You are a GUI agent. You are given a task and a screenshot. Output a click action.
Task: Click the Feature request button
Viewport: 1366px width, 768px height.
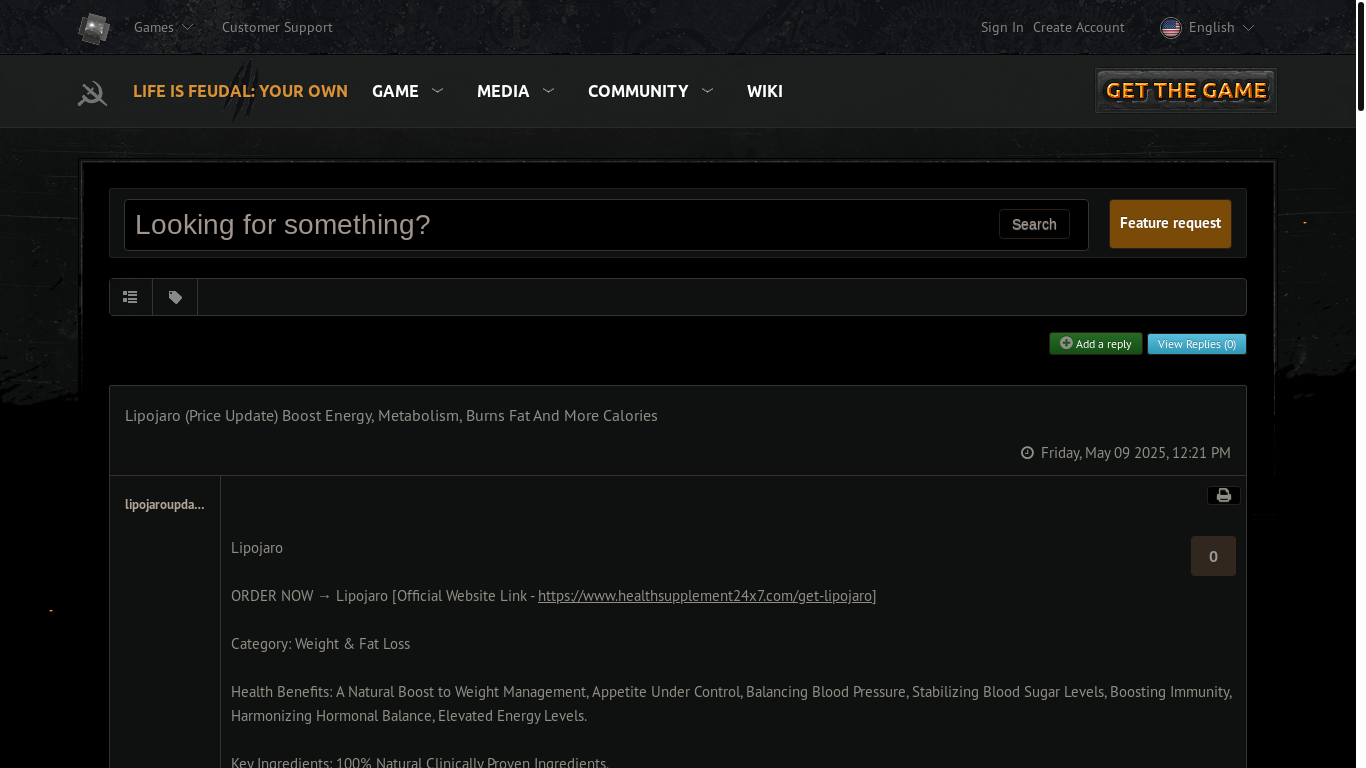(x=1170, y=224)
